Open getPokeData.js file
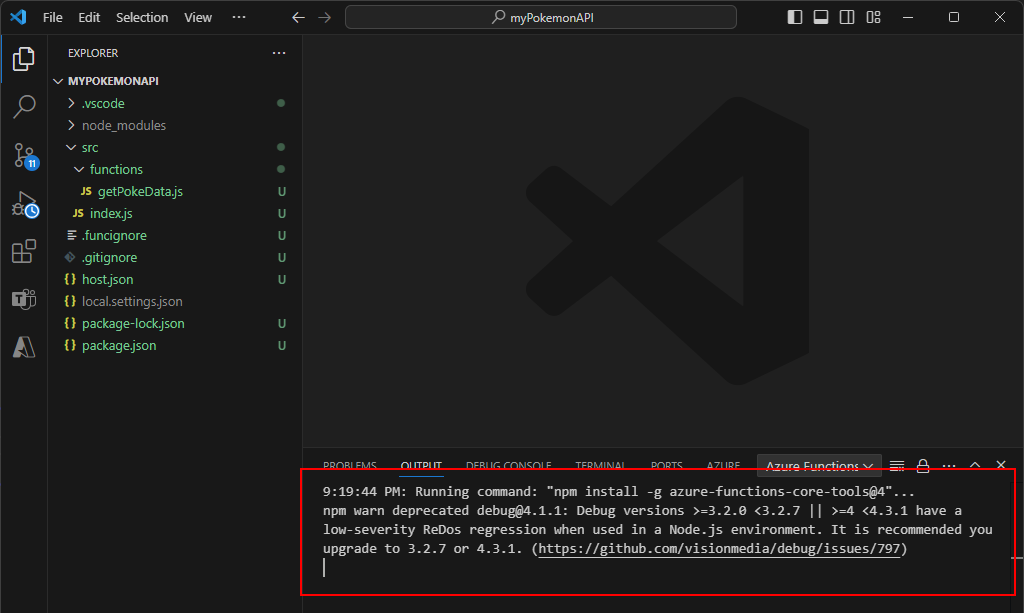 click(176, 191)
